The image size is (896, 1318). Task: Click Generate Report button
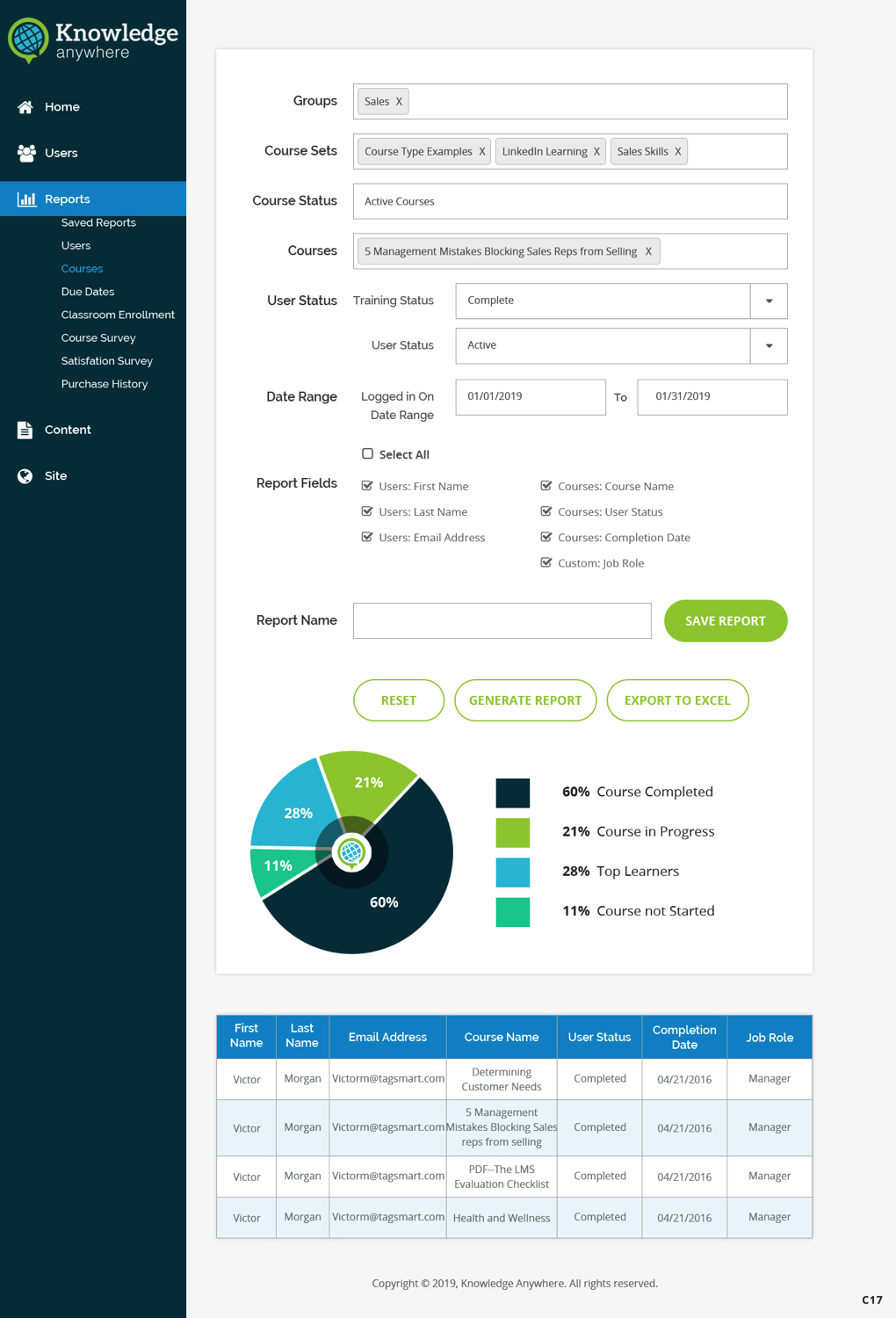[x=525, y=700]
